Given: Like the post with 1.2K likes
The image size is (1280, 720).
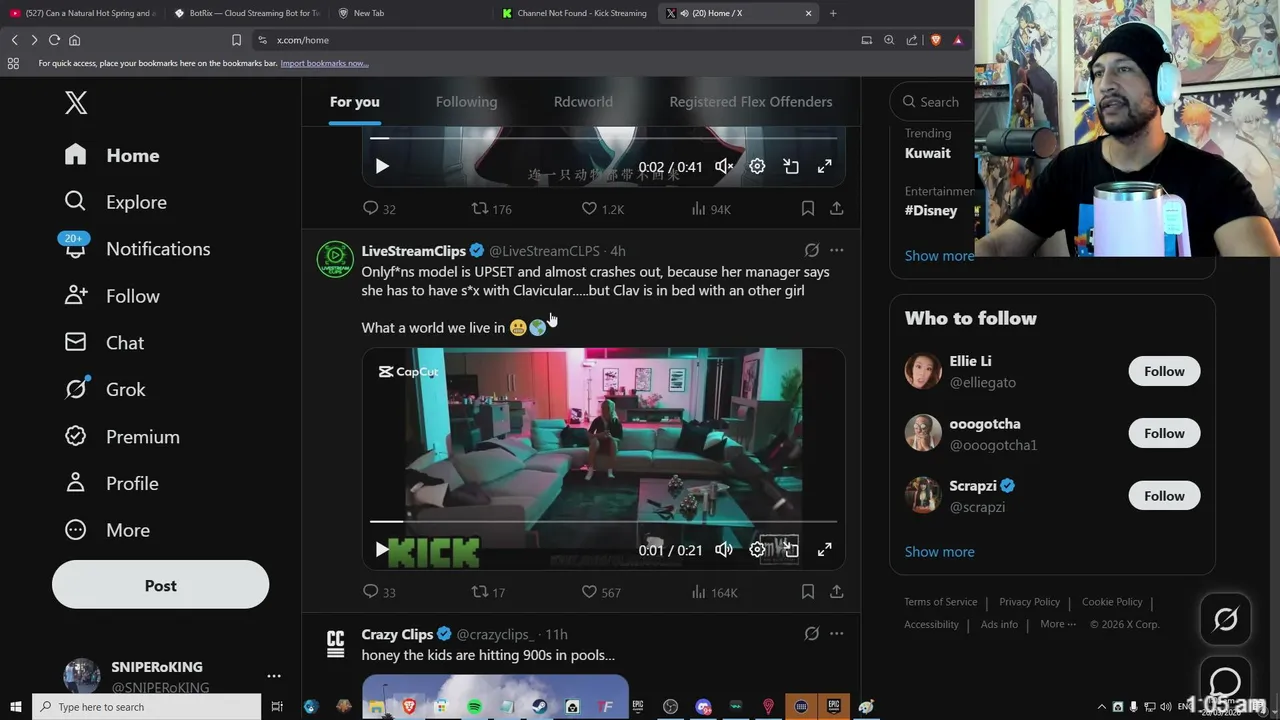Looking at the screenshot, I should (602, 208).
